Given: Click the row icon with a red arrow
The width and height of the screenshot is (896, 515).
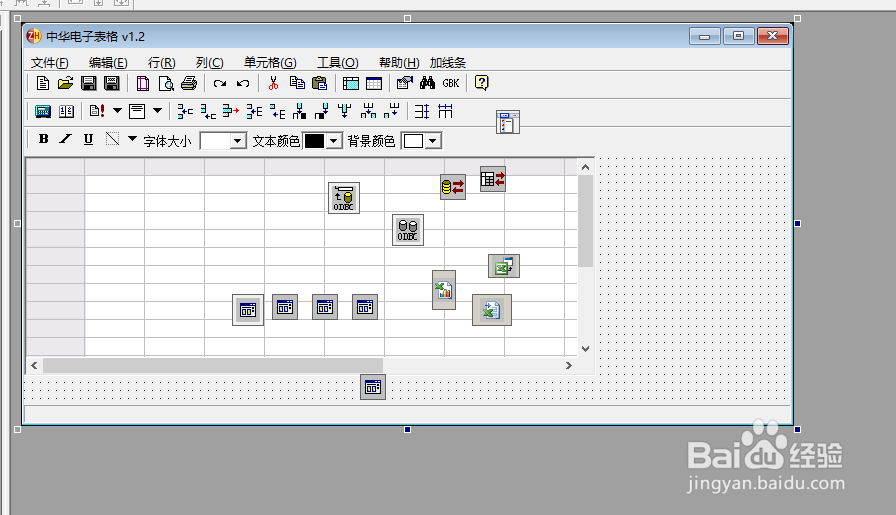Looking at the screenshot, I should 231,111.
